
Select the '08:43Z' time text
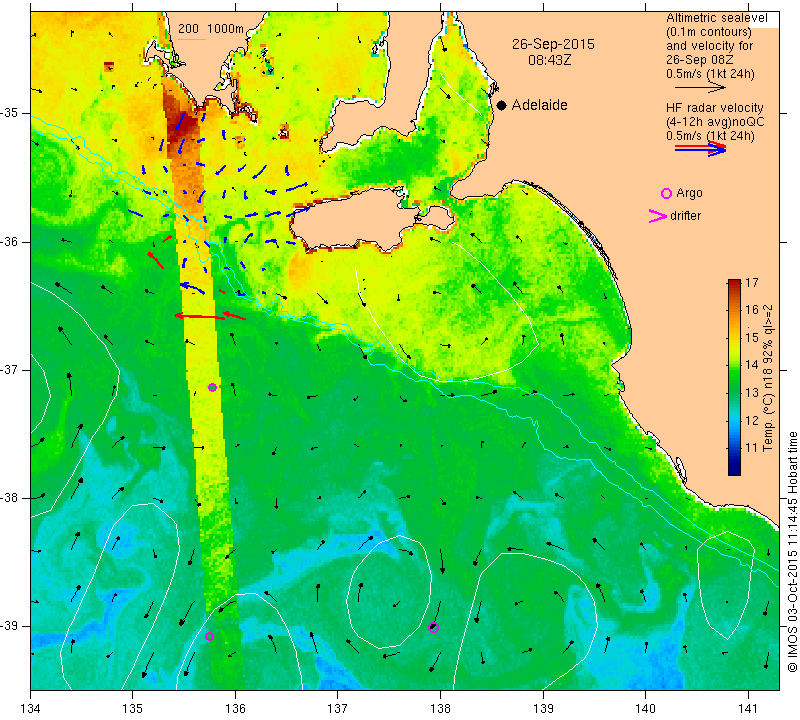click(x=549, y=60)
